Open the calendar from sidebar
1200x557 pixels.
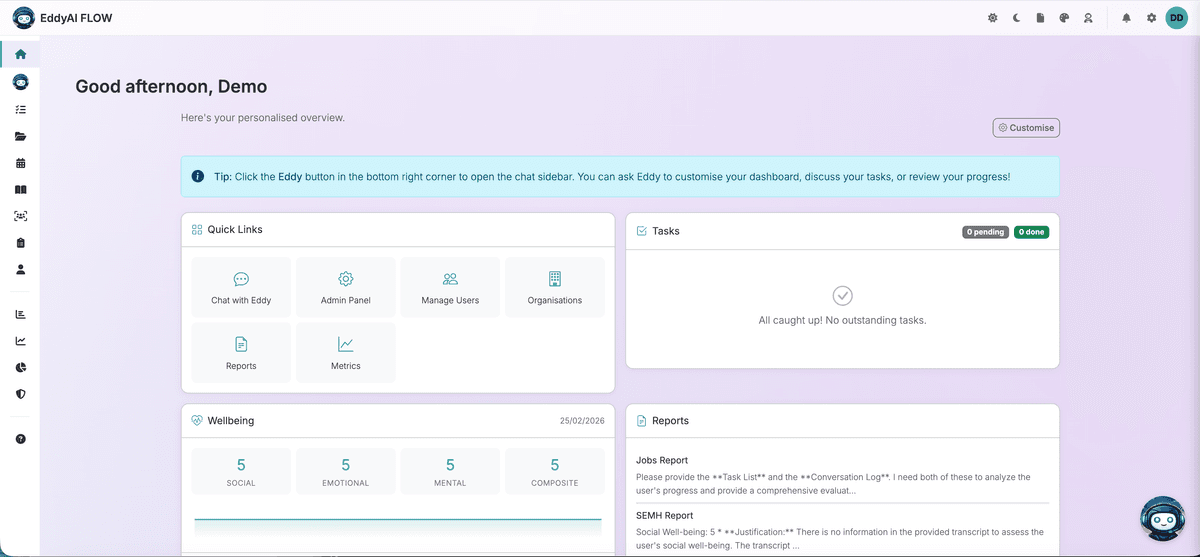click(20, 163)
